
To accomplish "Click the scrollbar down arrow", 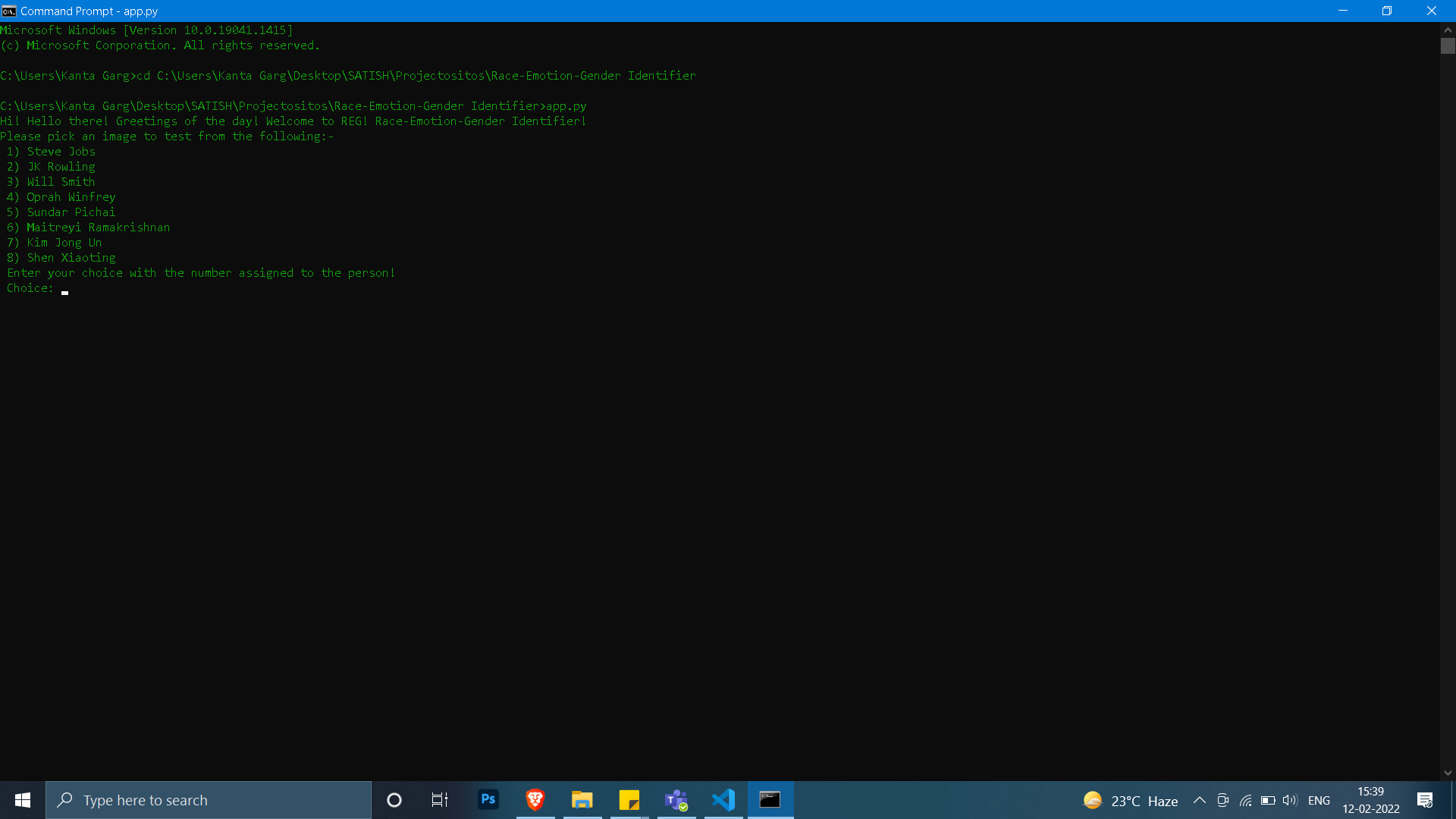I will point(1448,773).
